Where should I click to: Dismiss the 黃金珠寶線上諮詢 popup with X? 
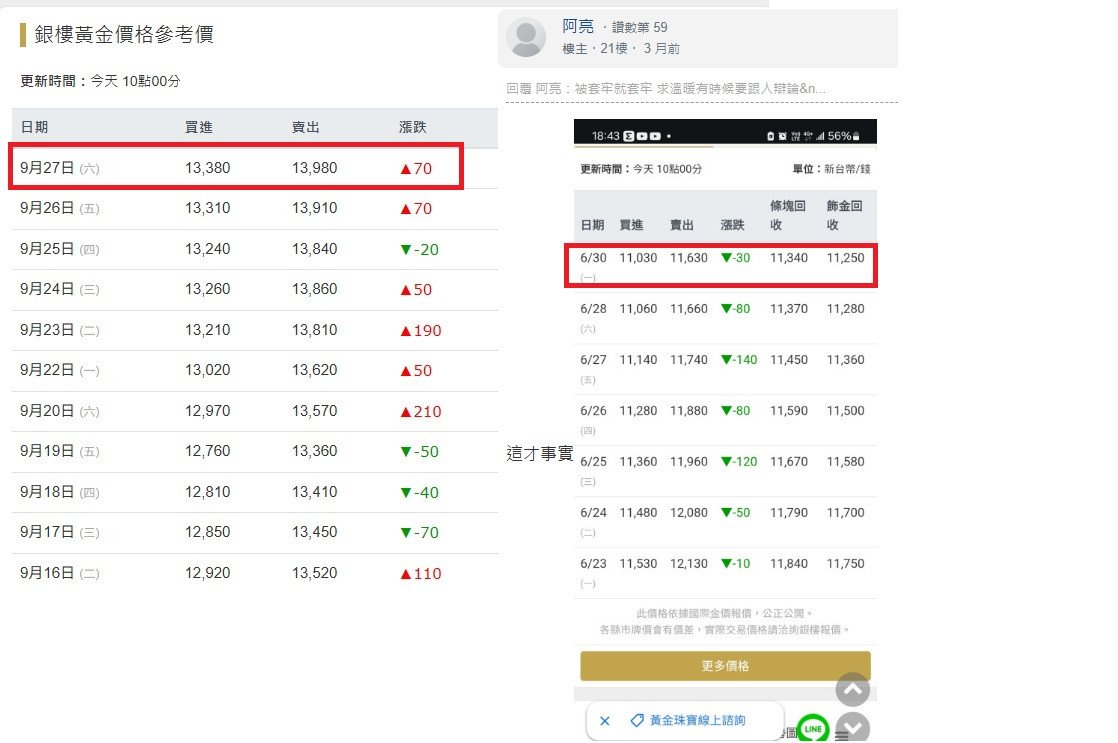(x=605, y=720)
